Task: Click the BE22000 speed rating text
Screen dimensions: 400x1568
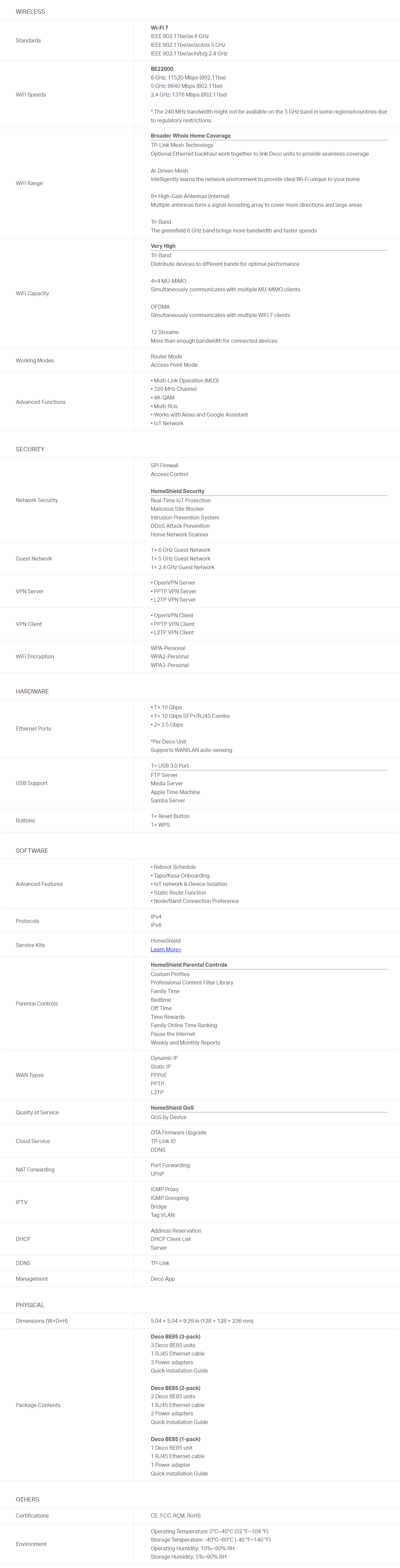Action: 162,69
